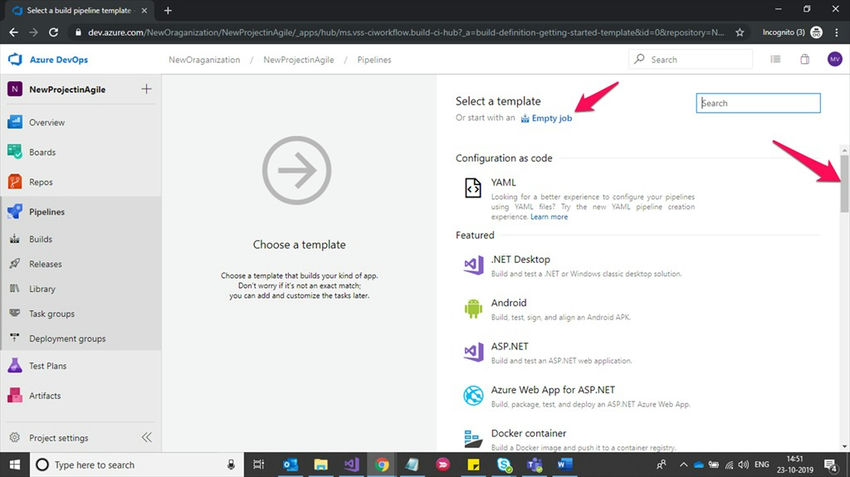Click the NewProjectinAgile project tile icon

(x=15, y=89)
